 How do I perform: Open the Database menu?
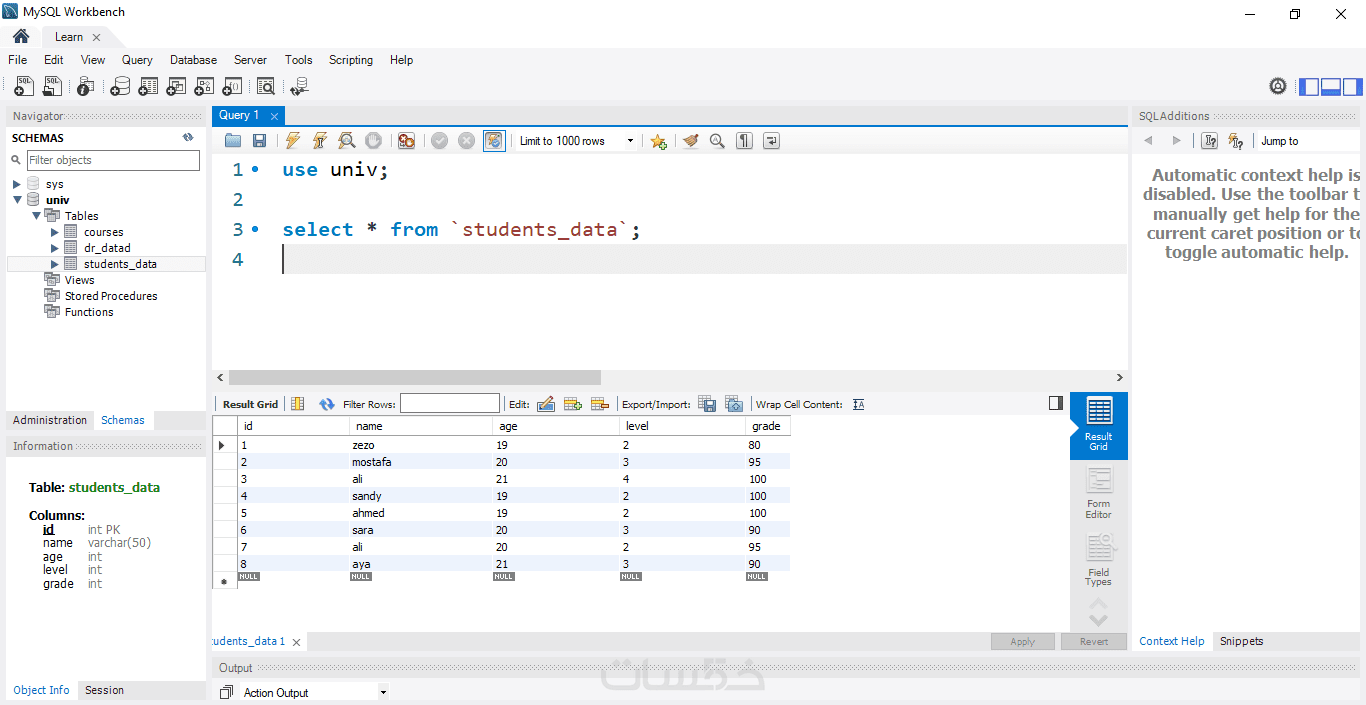pyautogui.click(x=193, y=60)
